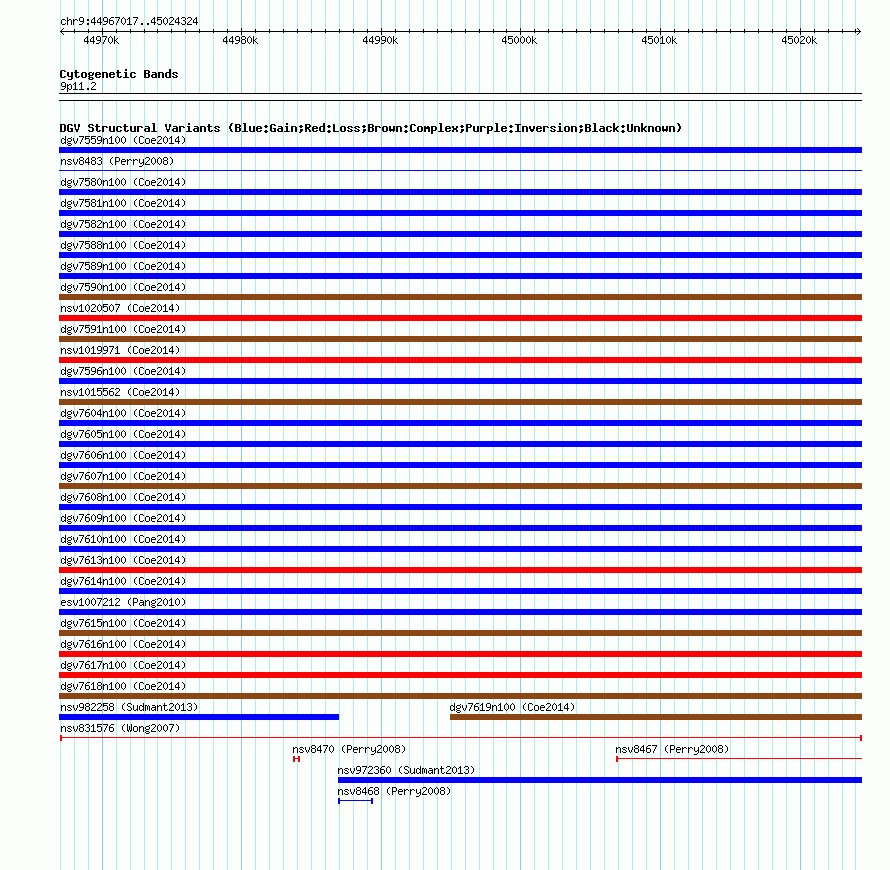The width and height of the screenshot is (890, 870).
Task: Click the esv1007212 (Pang2010) variant label
Action: pyautogui.click(x=123, y=602)
